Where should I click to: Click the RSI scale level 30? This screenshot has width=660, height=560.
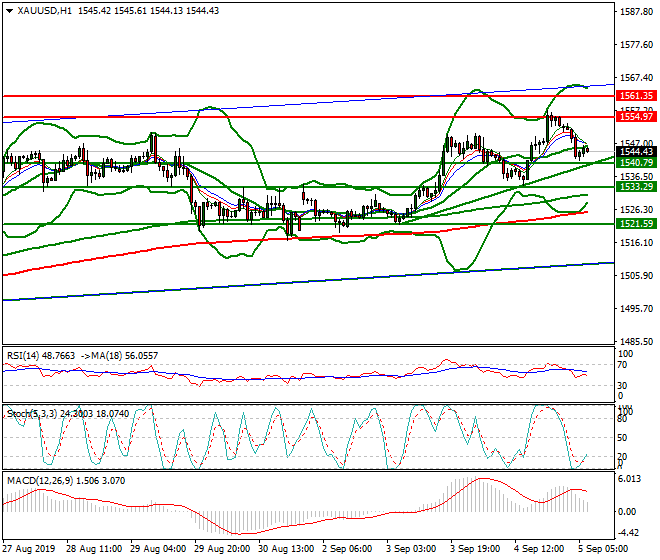click(x=622, y=385)
